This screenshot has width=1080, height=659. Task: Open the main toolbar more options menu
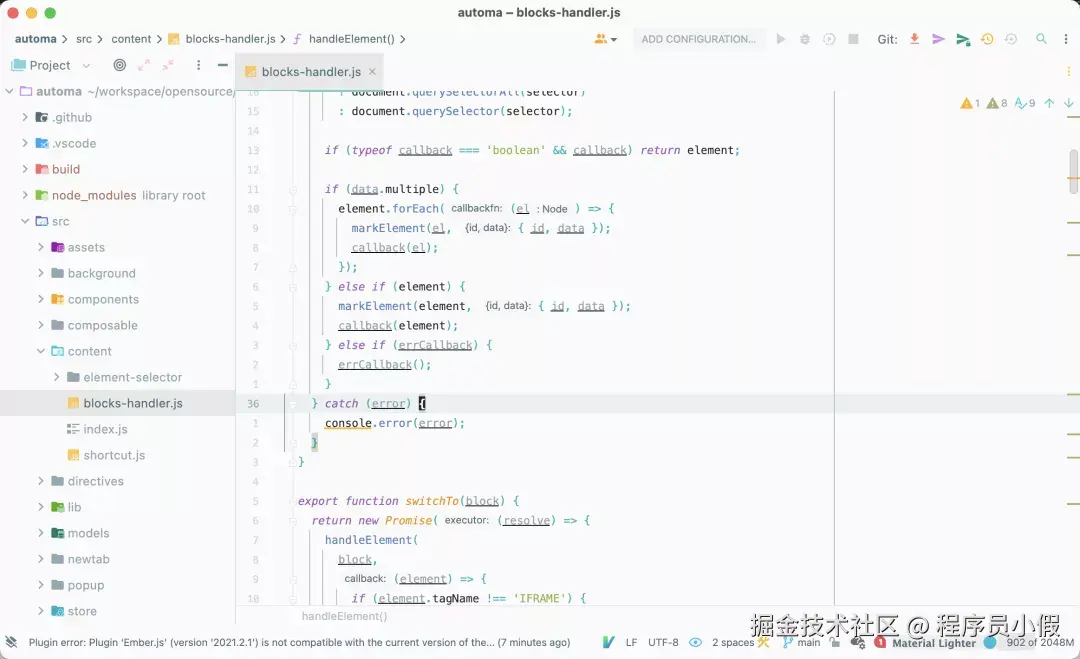[x=1066, y=39]
